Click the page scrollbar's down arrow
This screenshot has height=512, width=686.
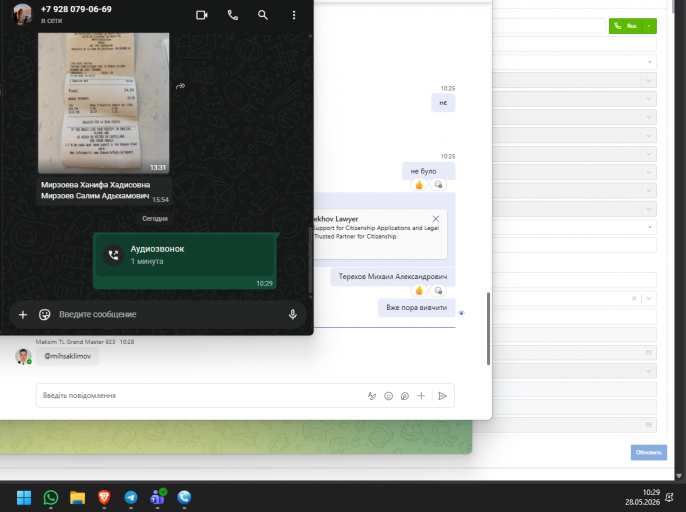coord(679,476)
